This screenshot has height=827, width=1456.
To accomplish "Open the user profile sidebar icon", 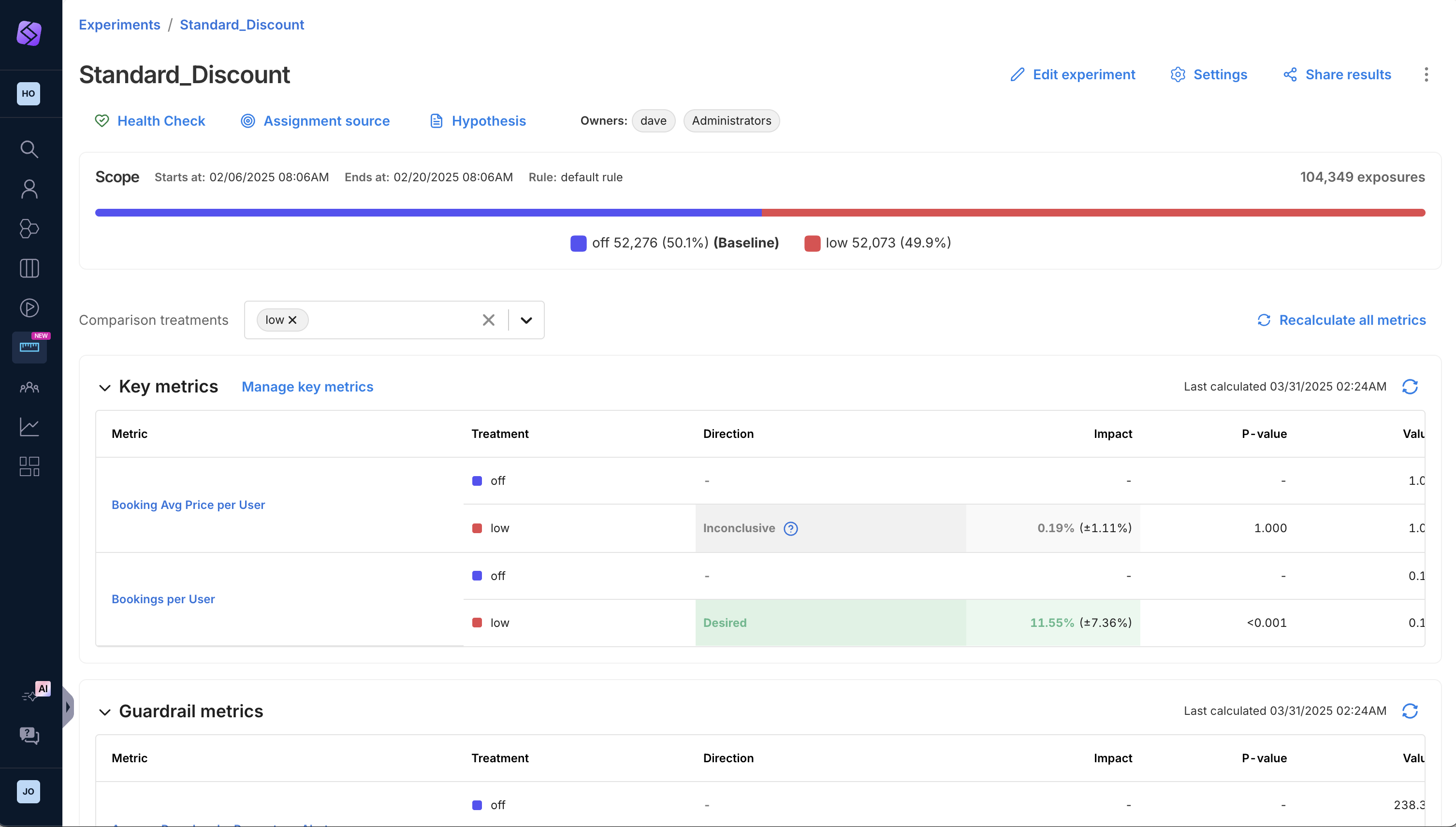I will click(29, 189).
